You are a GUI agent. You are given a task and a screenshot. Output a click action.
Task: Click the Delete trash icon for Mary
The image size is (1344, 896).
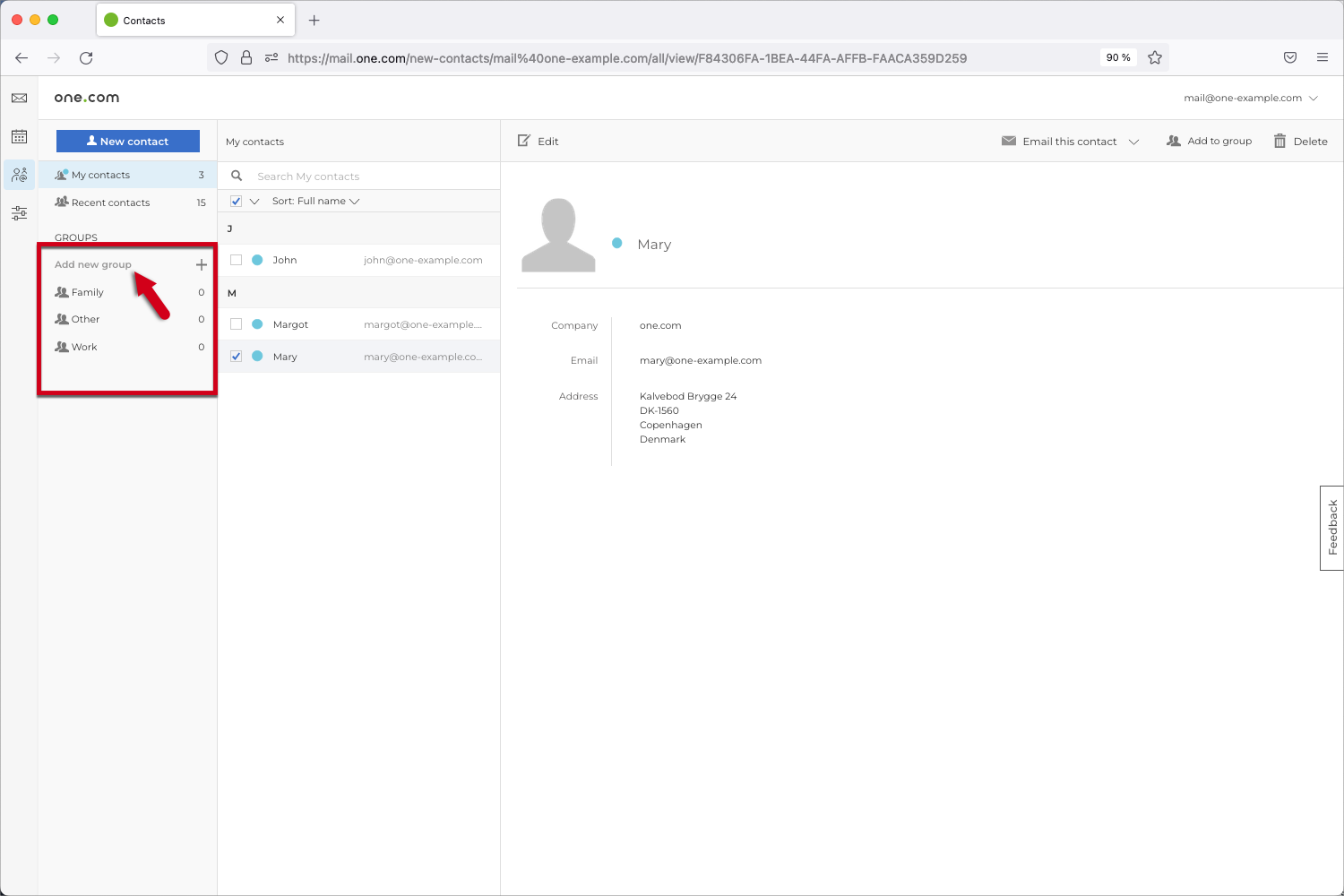click(x=1280, y=141)
